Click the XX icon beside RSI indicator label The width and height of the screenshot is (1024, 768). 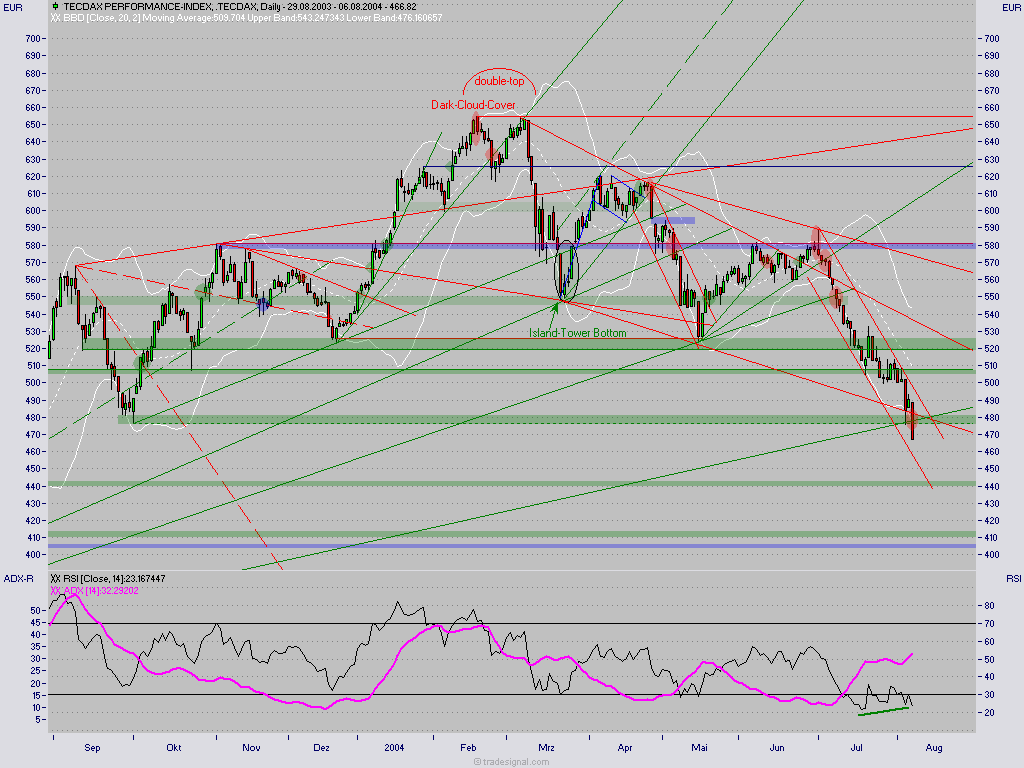tap(55, 578)
